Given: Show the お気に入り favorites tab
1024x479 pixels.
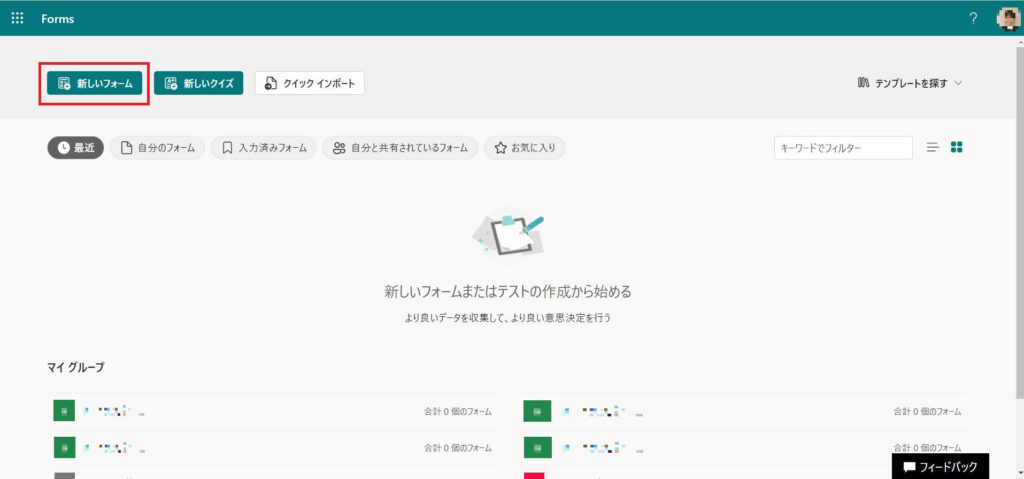Looking at the screenshot, I should click(x=526, y=148).
